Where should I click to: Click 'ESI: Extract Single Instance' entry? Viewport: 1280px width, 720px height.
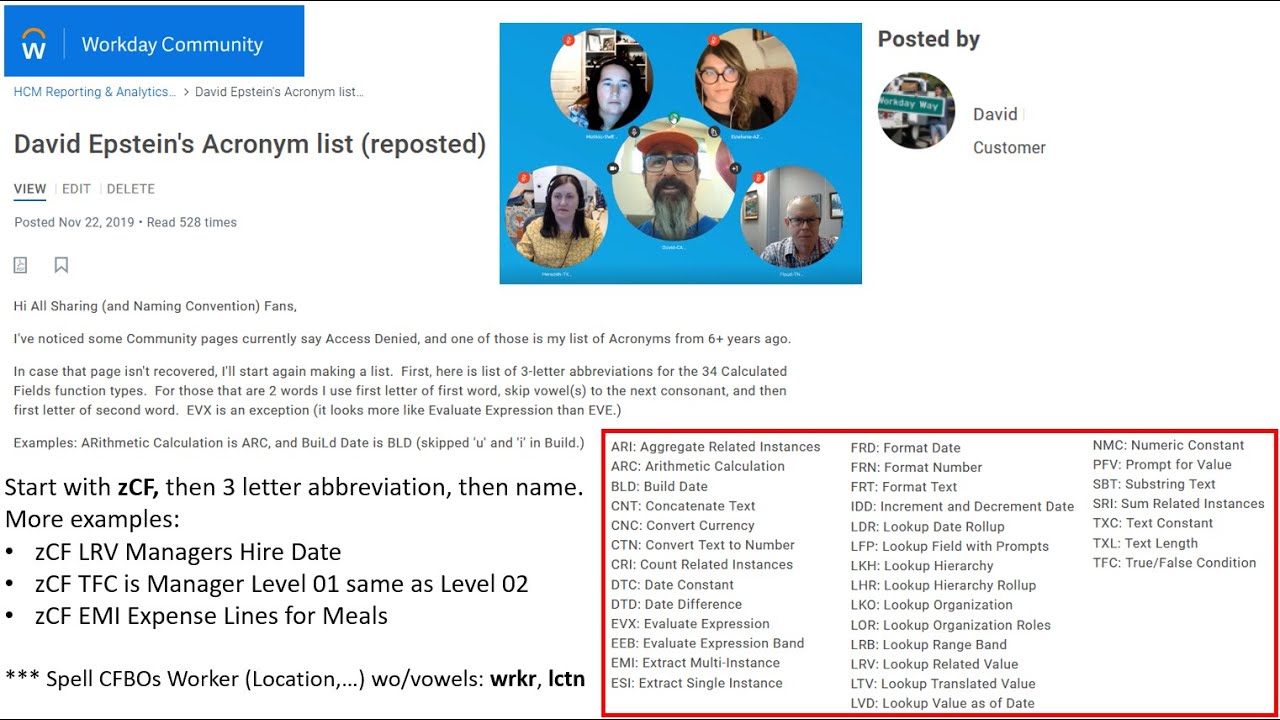pos(697,683)
